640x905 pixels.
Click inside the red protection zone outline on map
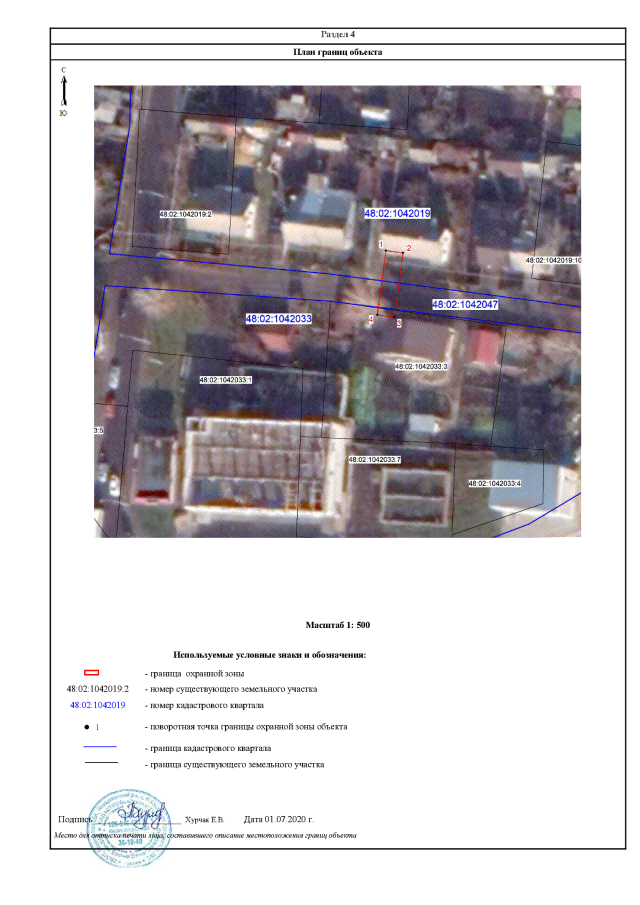(390, 284)
